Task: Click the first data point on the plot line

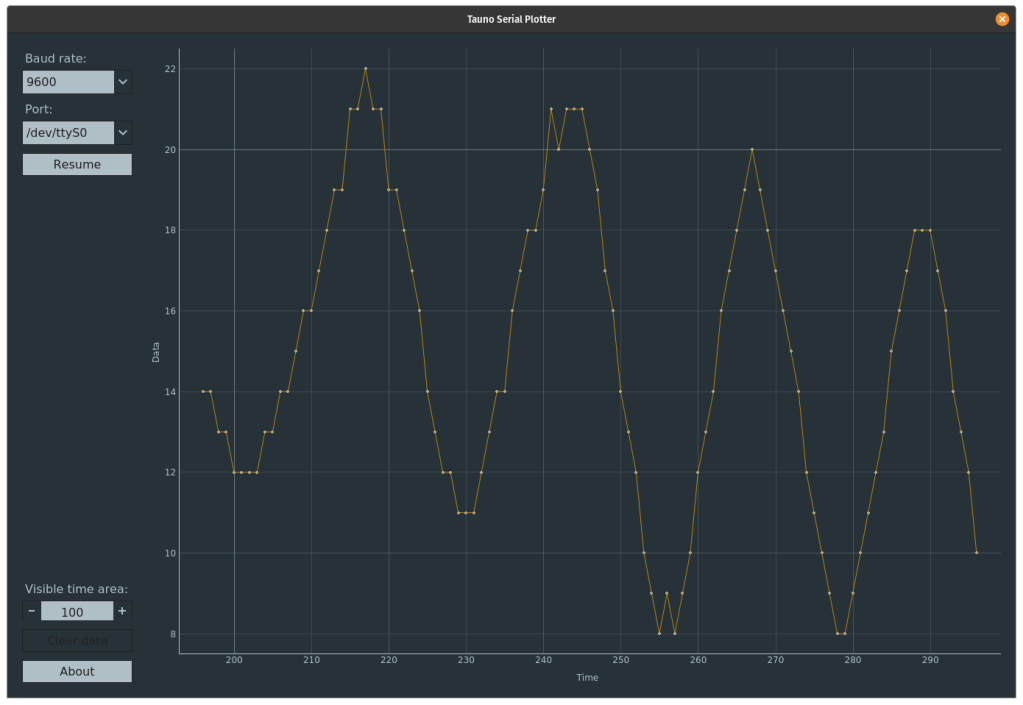Action: pos(203,391)
